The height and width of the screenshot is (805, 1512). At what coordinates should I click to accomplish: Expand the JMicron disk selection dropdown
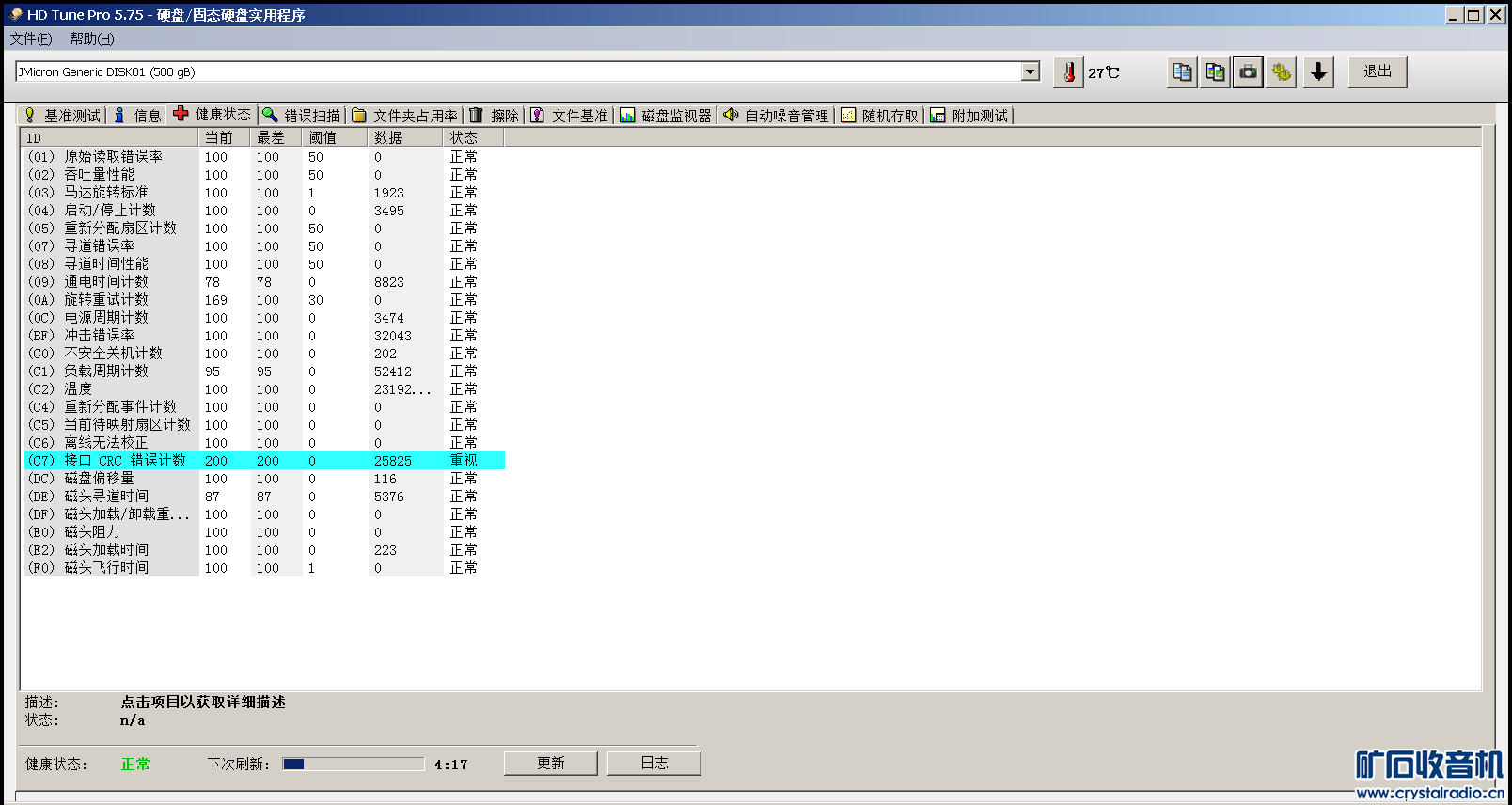coord(1031,71)
